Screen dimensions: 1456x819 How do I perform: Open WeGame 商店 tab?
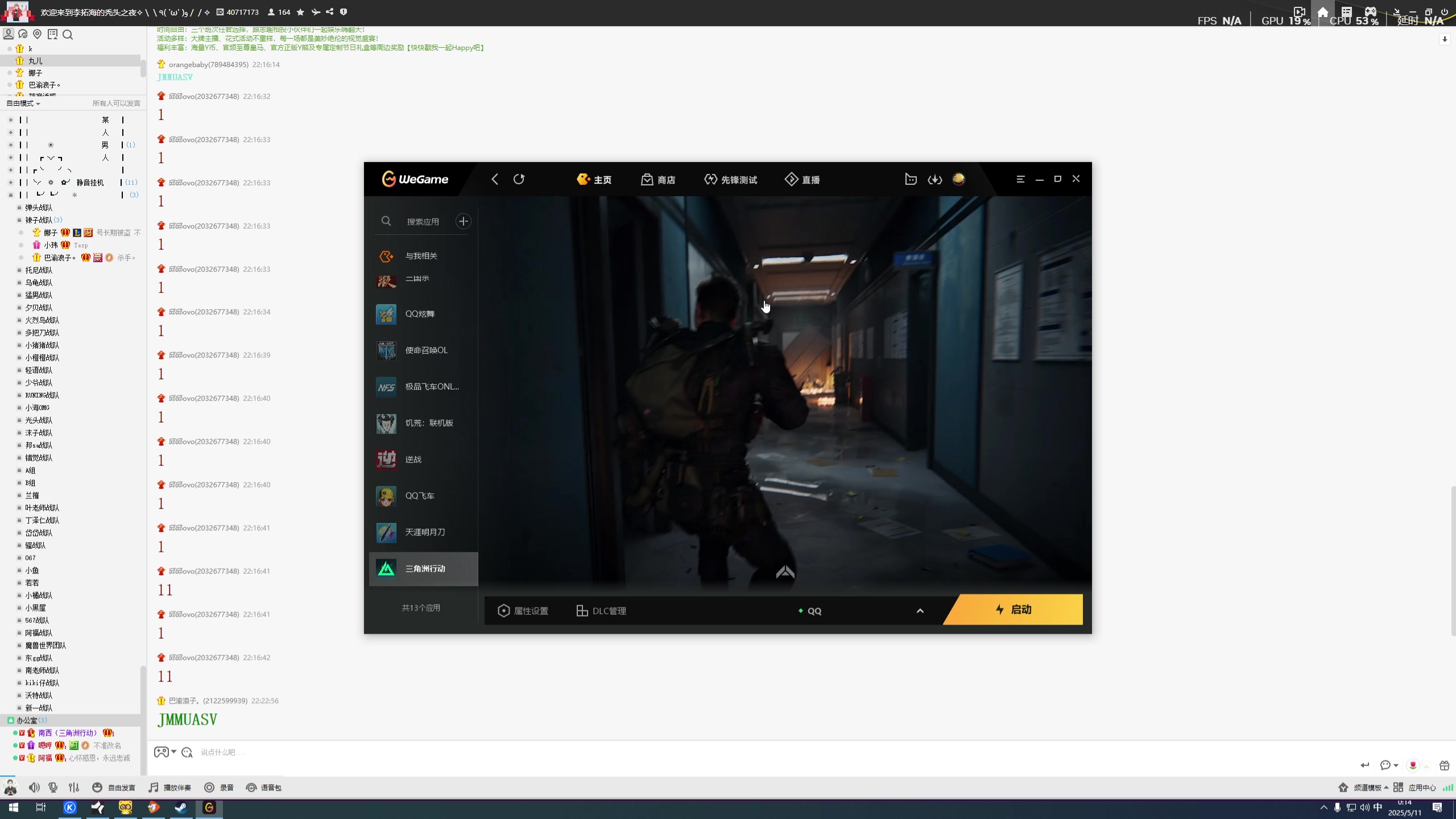click(x=658, y=180)
